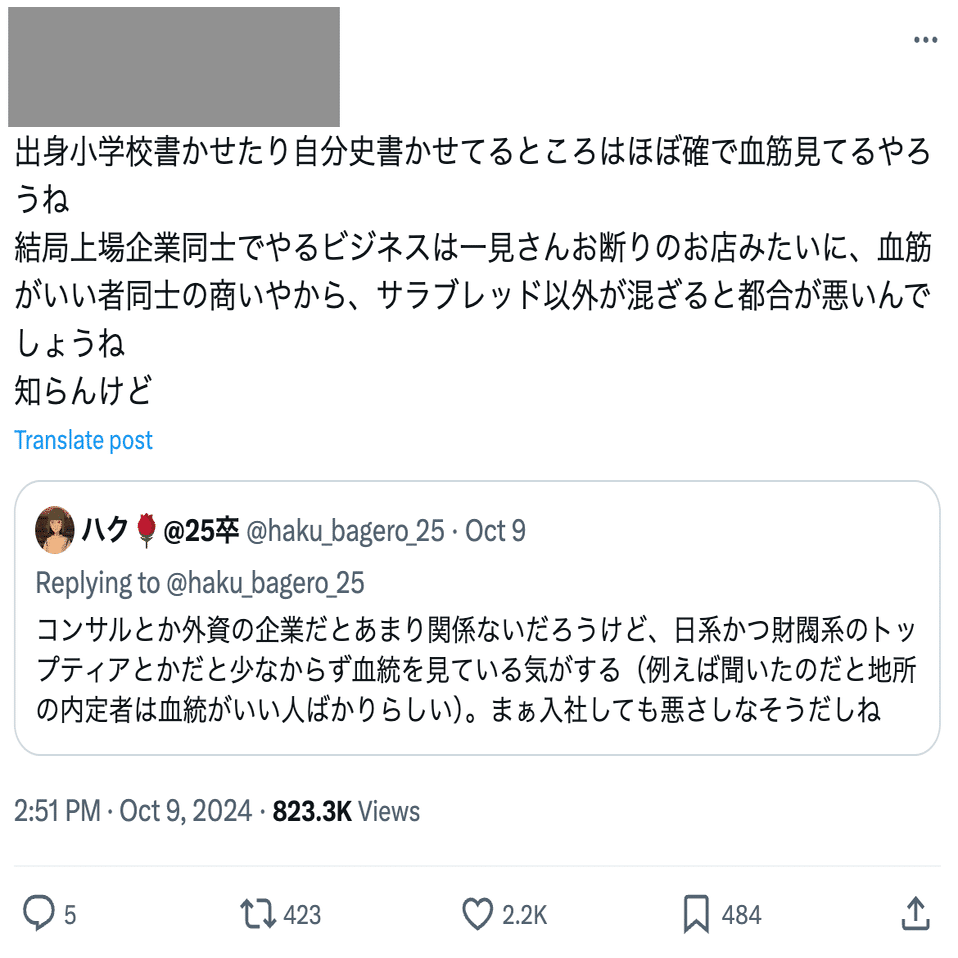This screenshot has width=958, height=958.
Task: Open the @haku_bagero_25 handle beside the display name
Action: click(344, 531)
